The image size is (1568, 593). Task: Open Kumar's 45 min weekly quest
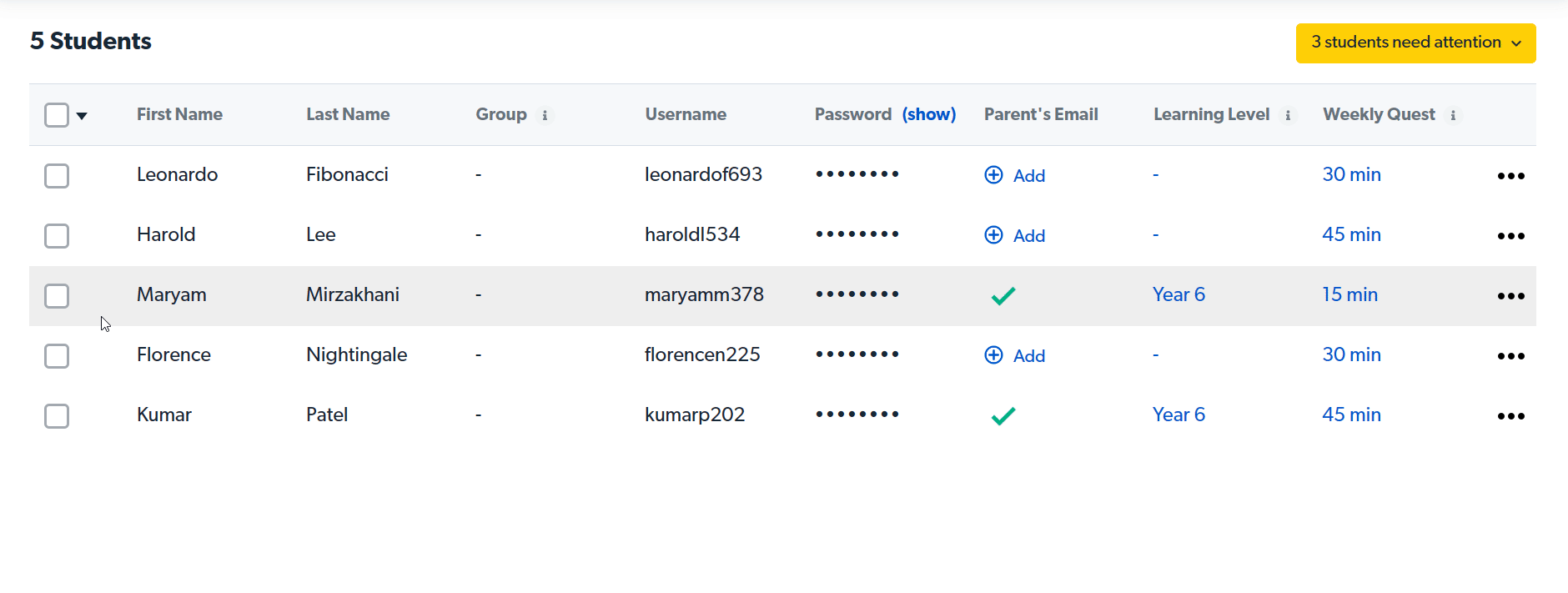(1351, 415)
